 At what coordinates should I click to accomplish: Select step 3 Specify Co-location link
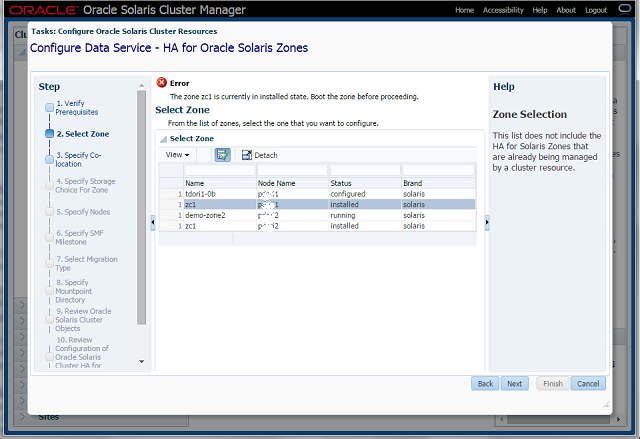78,160
